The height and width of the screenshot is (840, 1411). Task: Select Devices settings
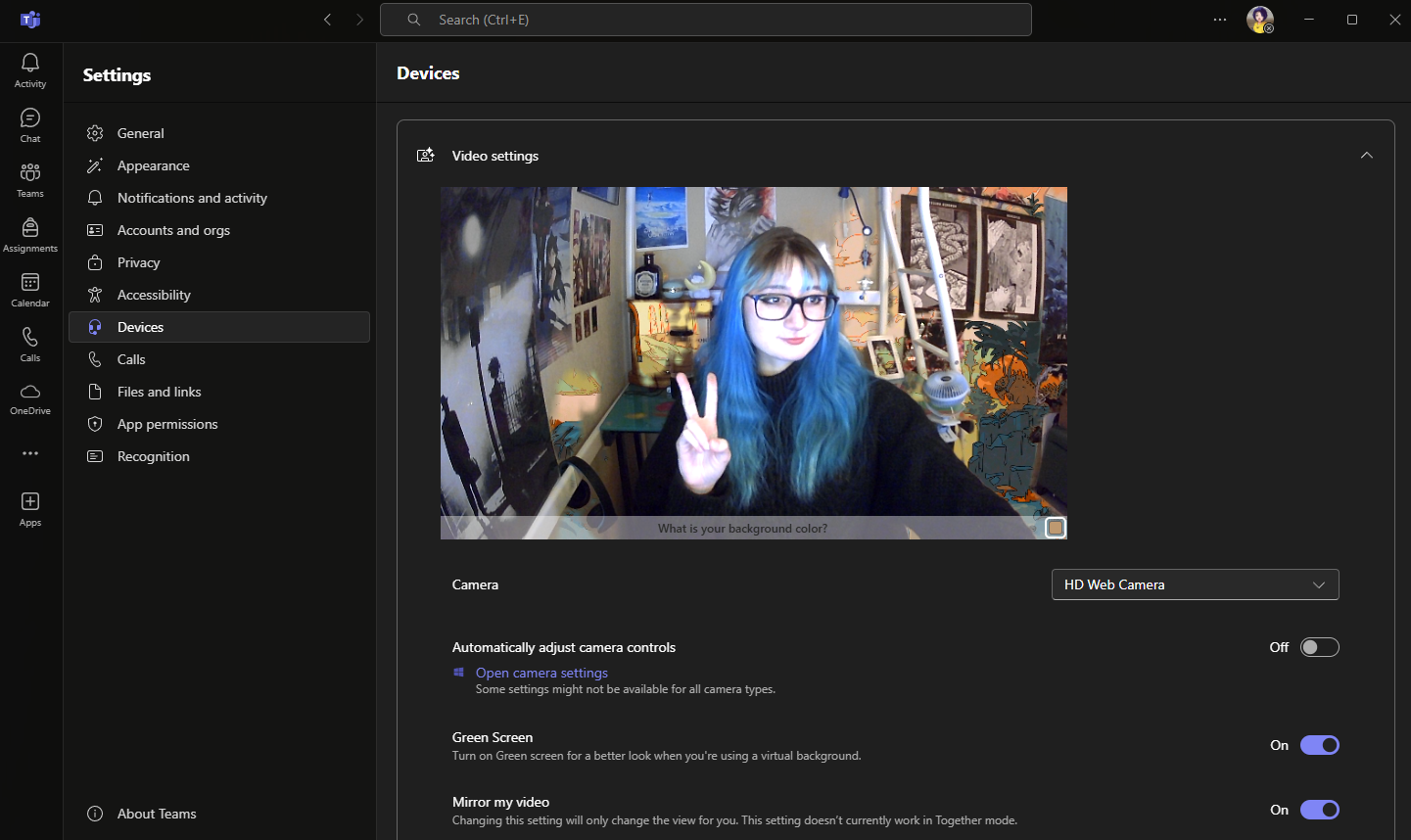click(219, 327)
